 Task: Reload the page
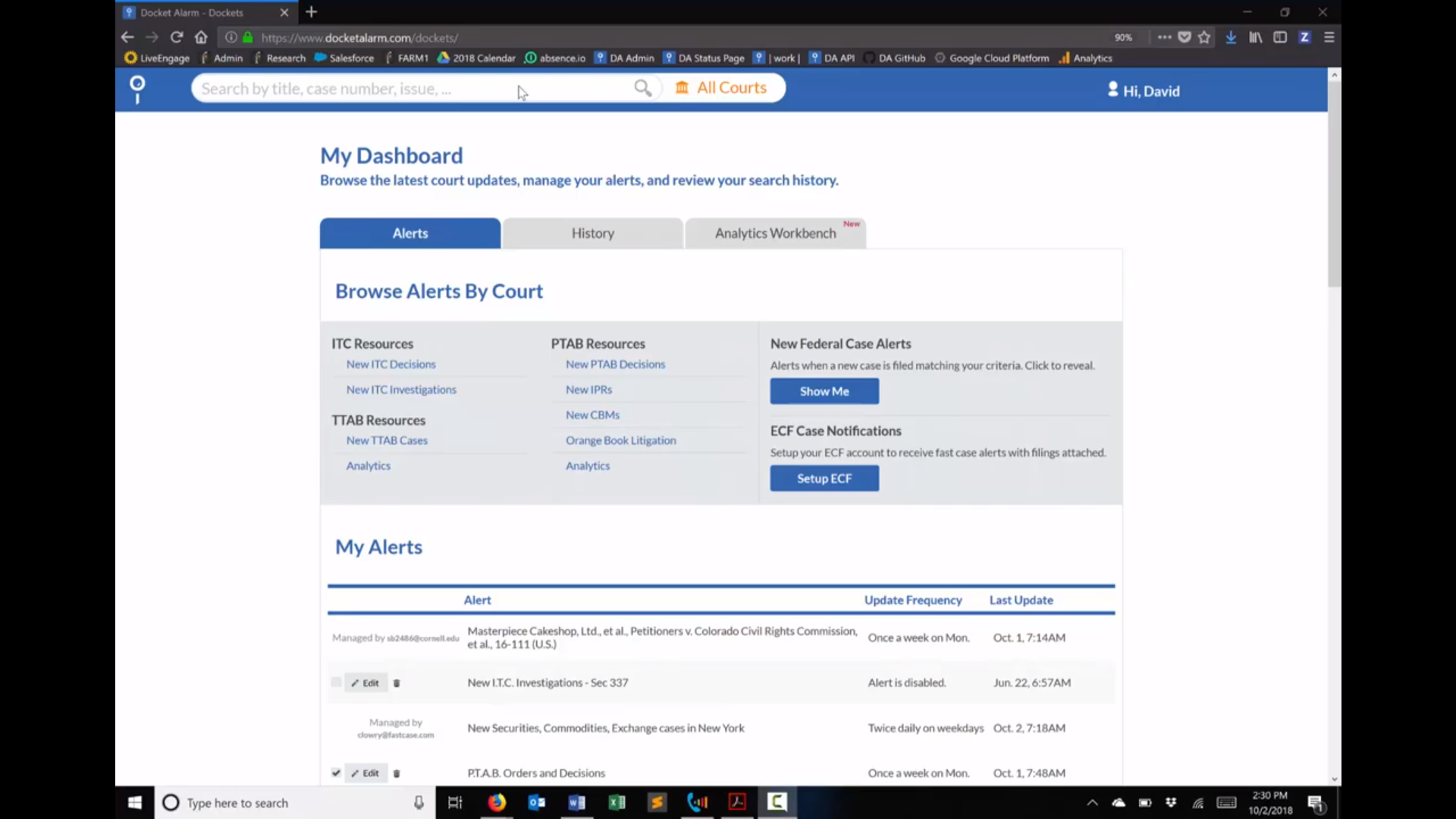177,37
